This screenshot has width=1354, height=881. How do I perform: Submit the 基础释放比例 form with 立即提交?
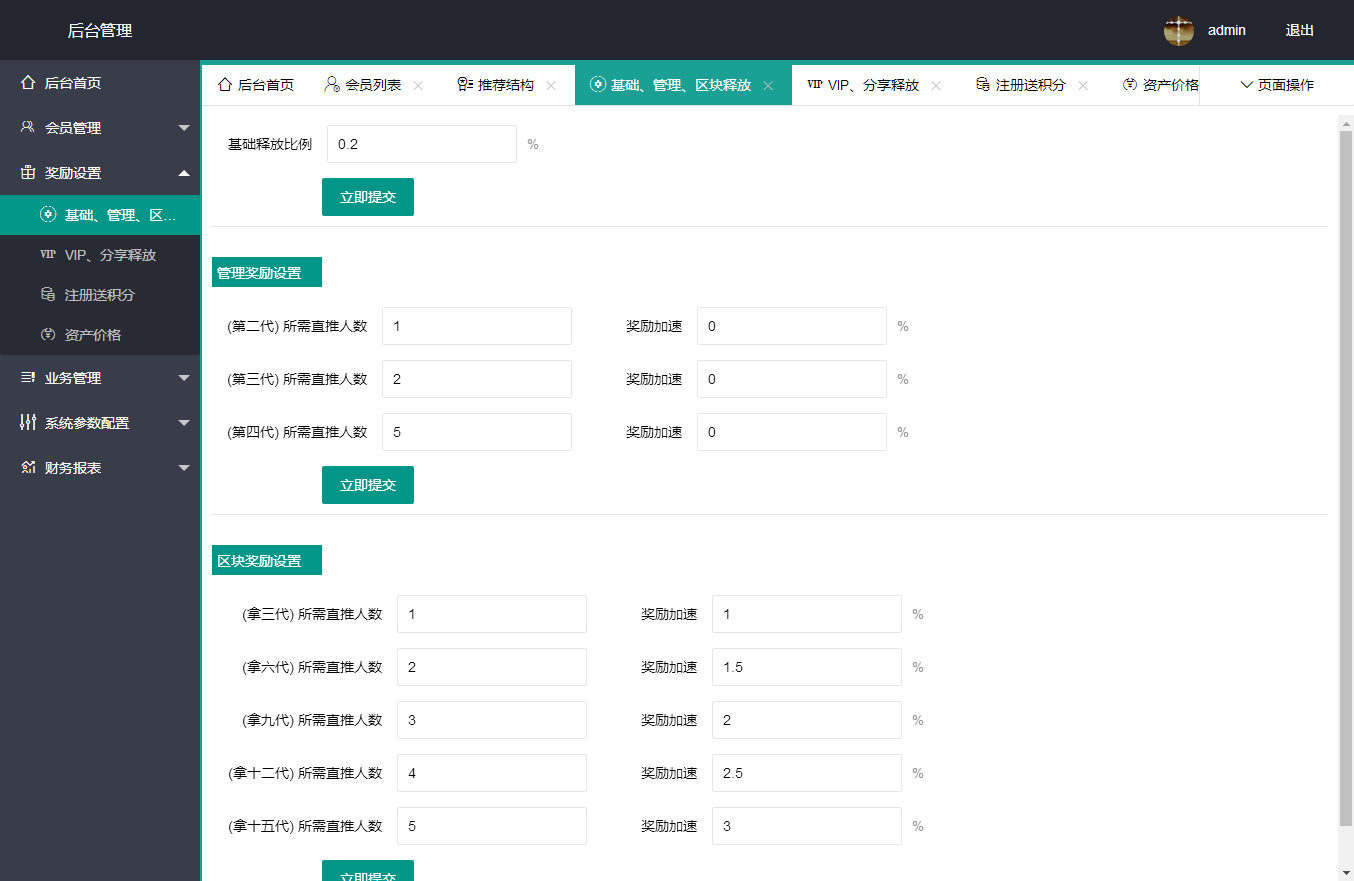click(367, 197)
